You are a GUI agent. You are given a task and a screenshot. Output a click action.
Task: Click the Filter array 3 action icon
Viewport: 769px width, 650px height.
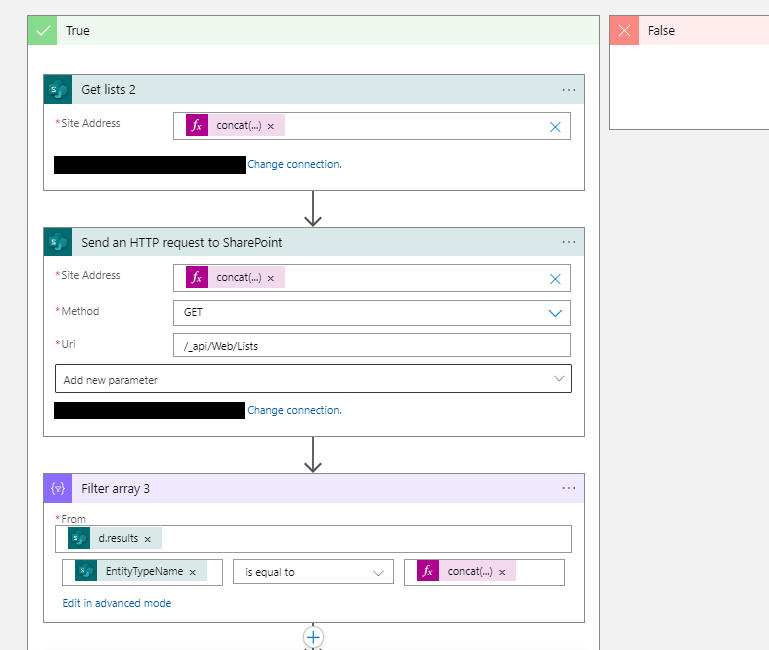[58, 489]
